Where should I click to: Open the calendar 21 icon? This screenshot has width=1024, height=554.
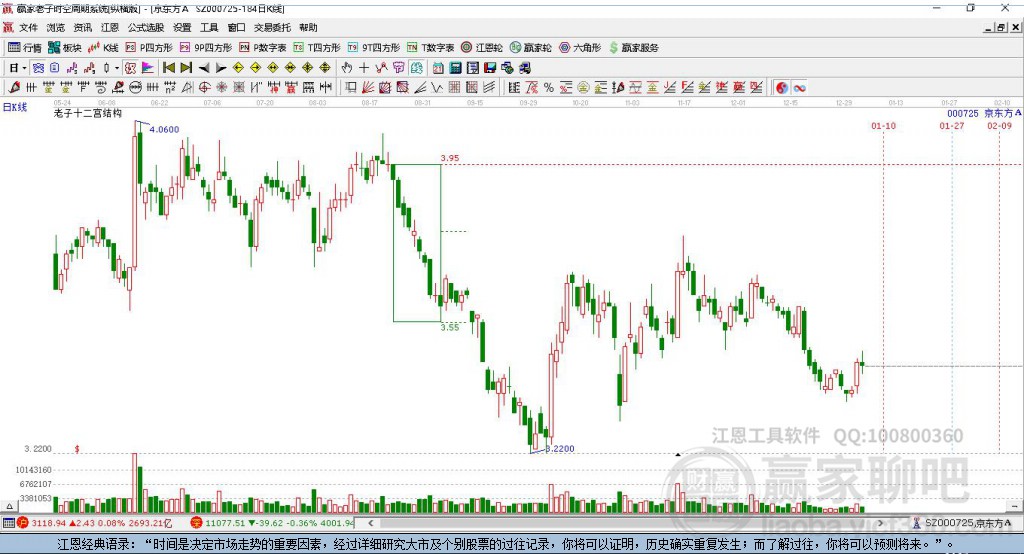pos(438,68)
